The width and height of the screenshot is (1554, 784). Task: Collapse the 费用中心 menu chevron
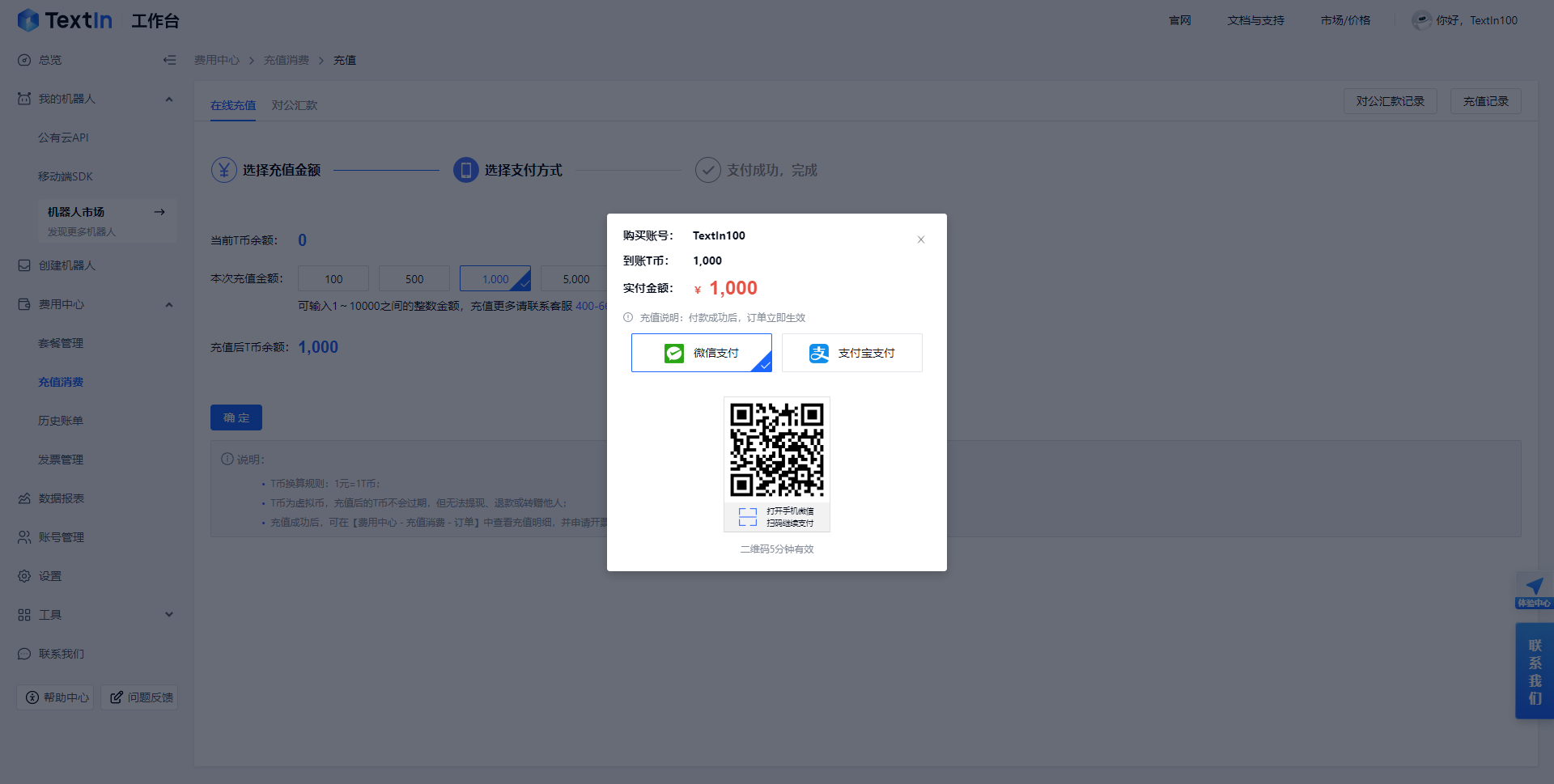coord(169,305)
